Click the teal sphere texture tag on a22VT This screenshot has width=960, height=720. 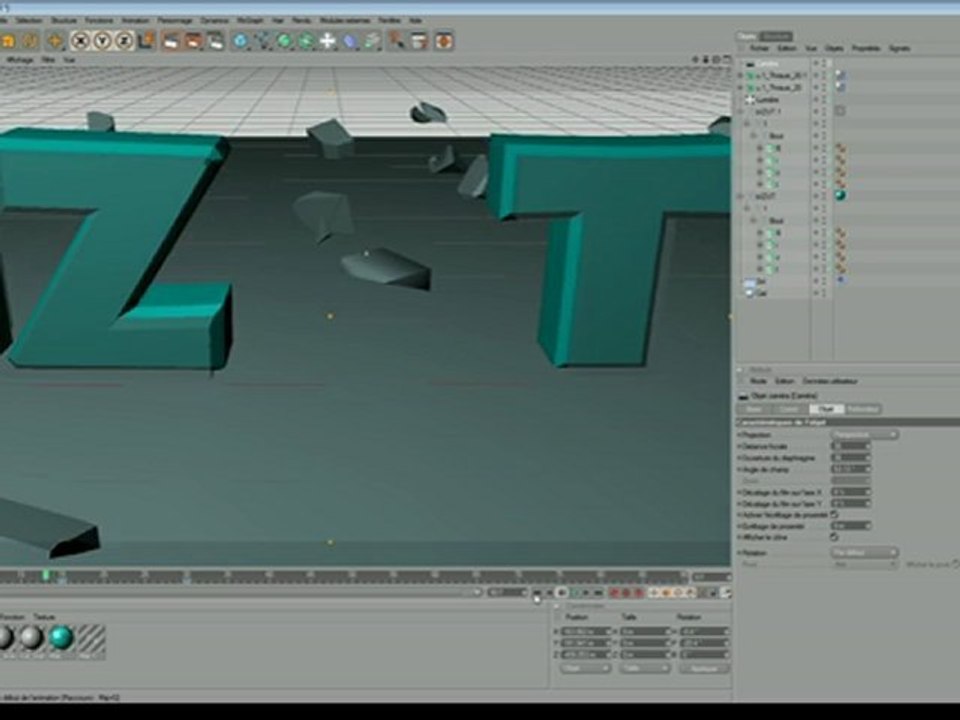(x=840, y=196)
